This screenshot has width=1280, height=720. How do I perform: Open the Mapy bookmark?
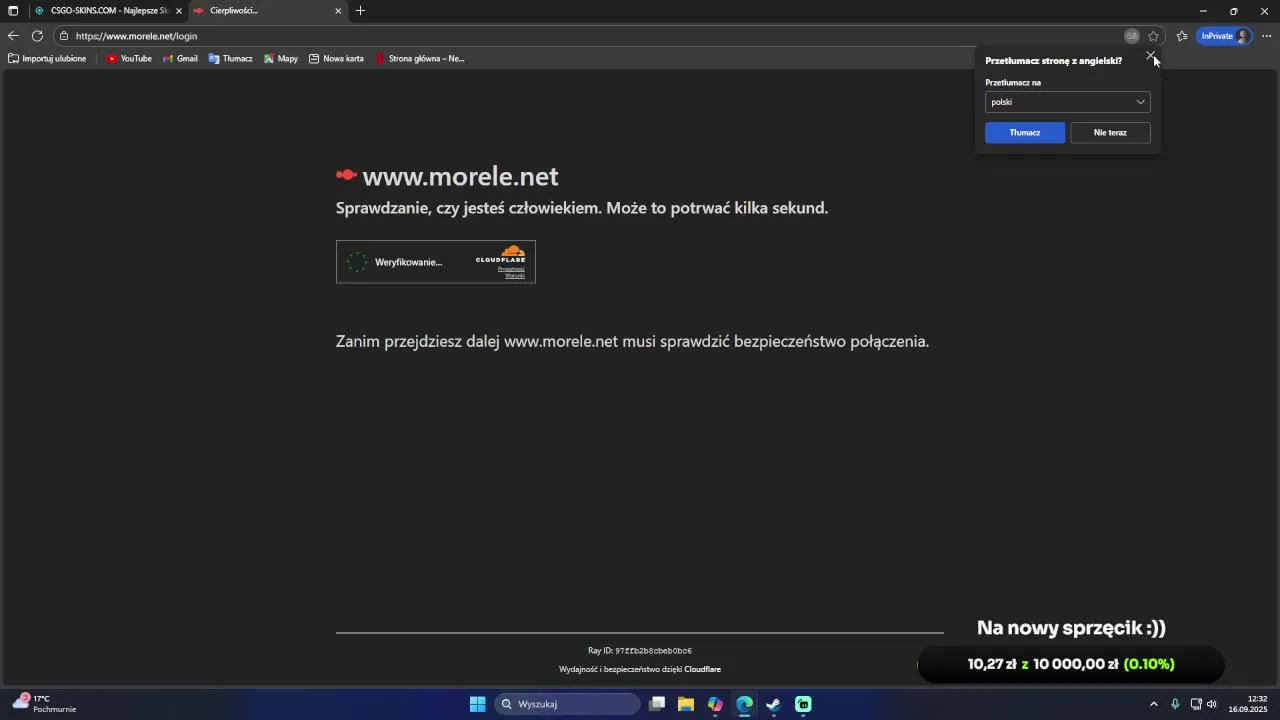click(281, 59)
